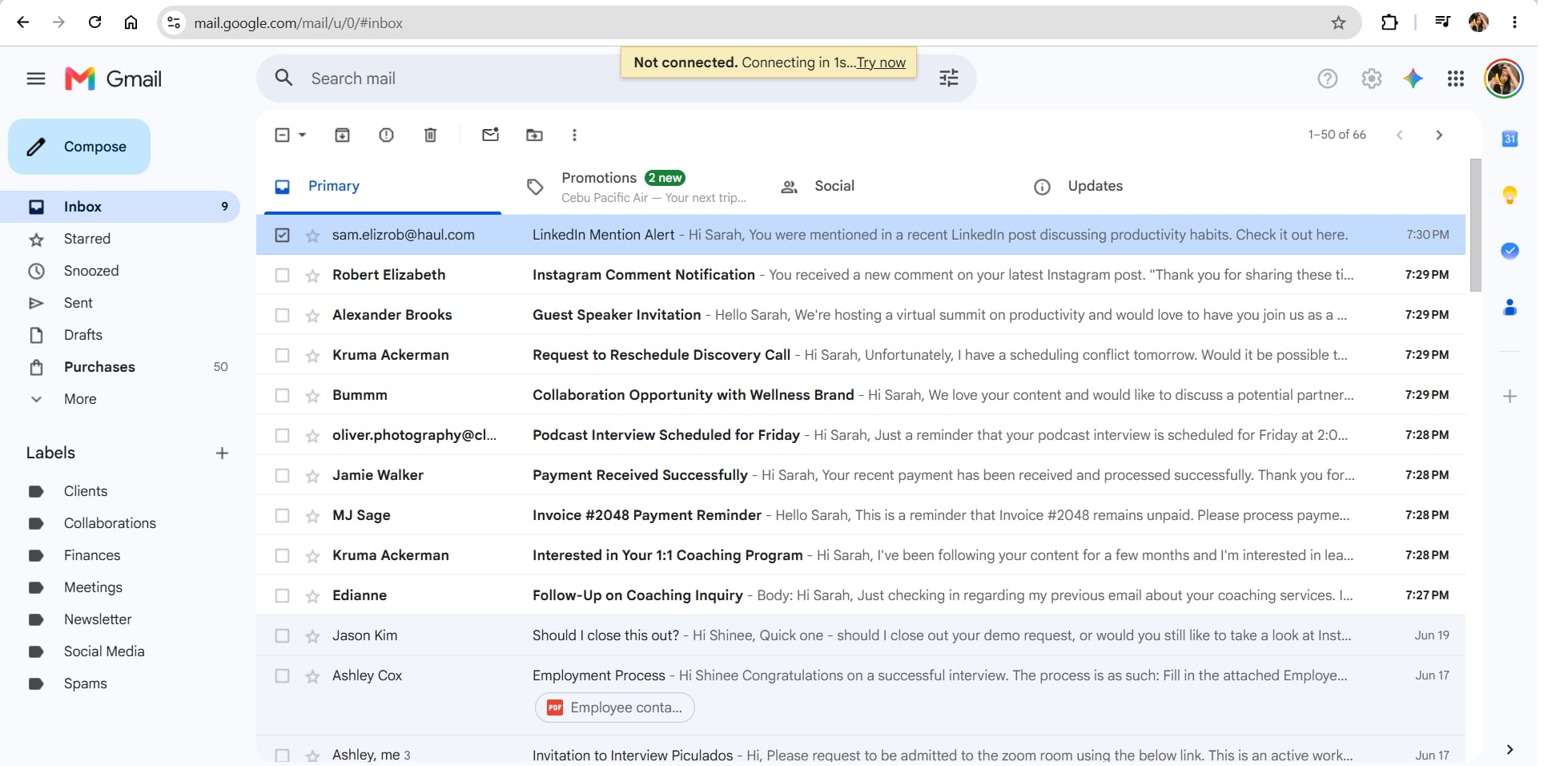Open the Gmail Support help icon
The image size is (1568, 766).
(x=1328, y=79)
